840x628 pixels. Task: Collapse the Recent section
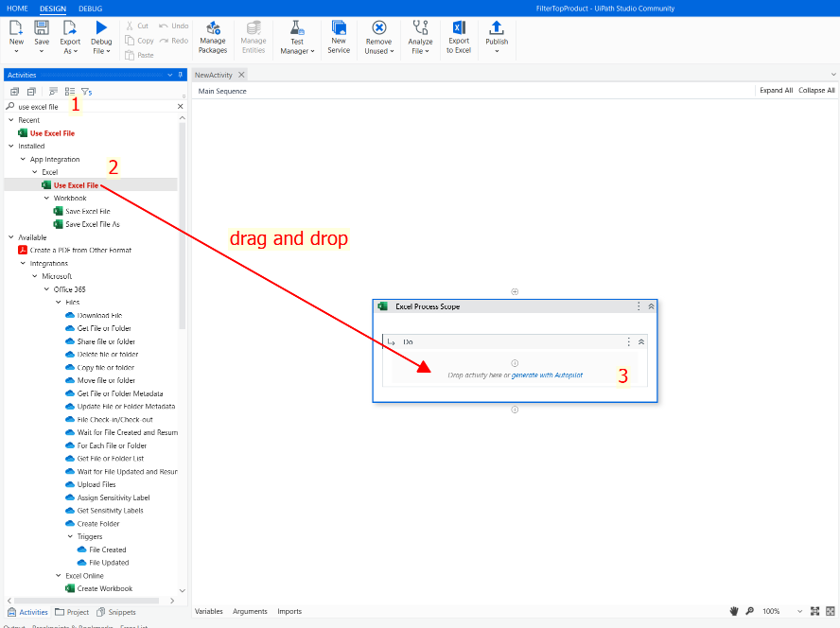(x=11, y=120)
